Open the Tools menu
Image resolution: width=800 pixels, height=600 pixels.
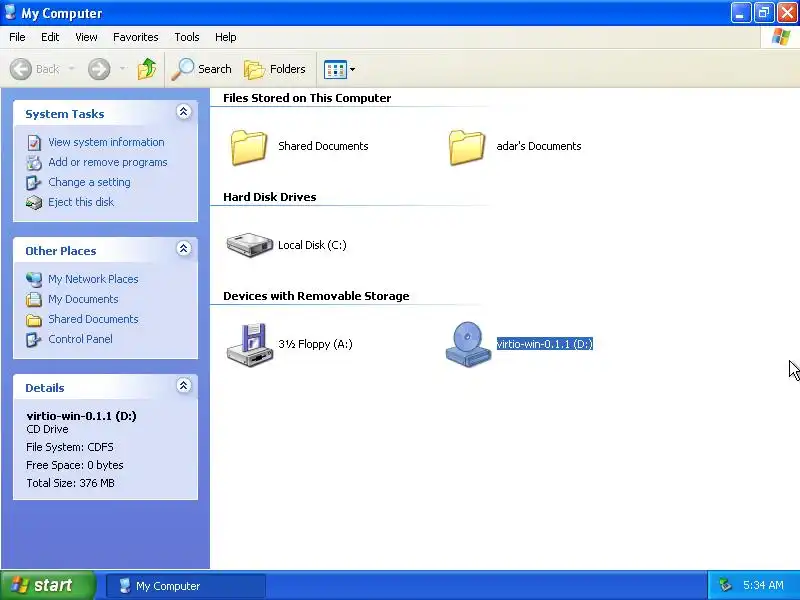[x=187, y=37]
